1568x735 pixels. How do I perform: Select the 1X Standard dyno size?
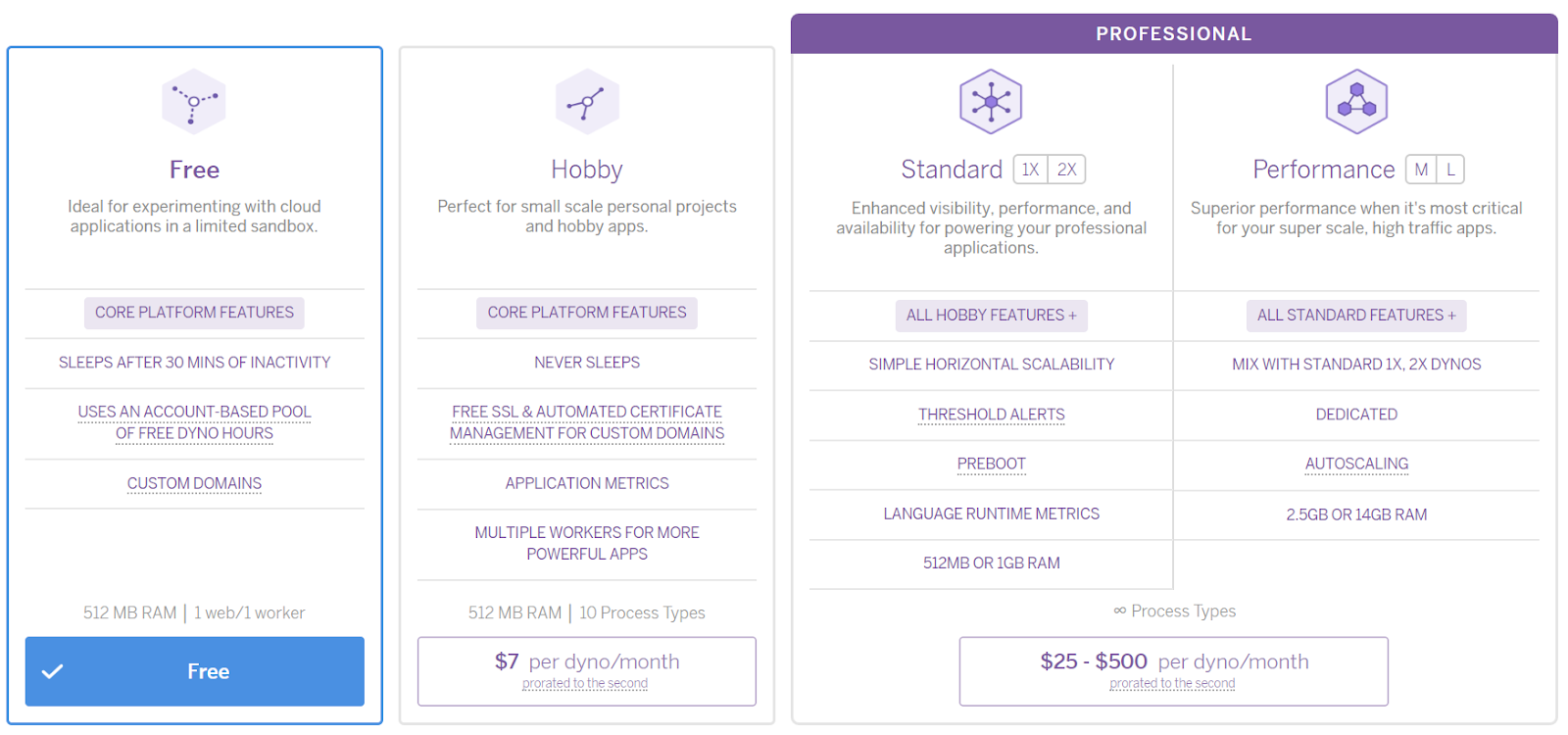coord(1030,170)
